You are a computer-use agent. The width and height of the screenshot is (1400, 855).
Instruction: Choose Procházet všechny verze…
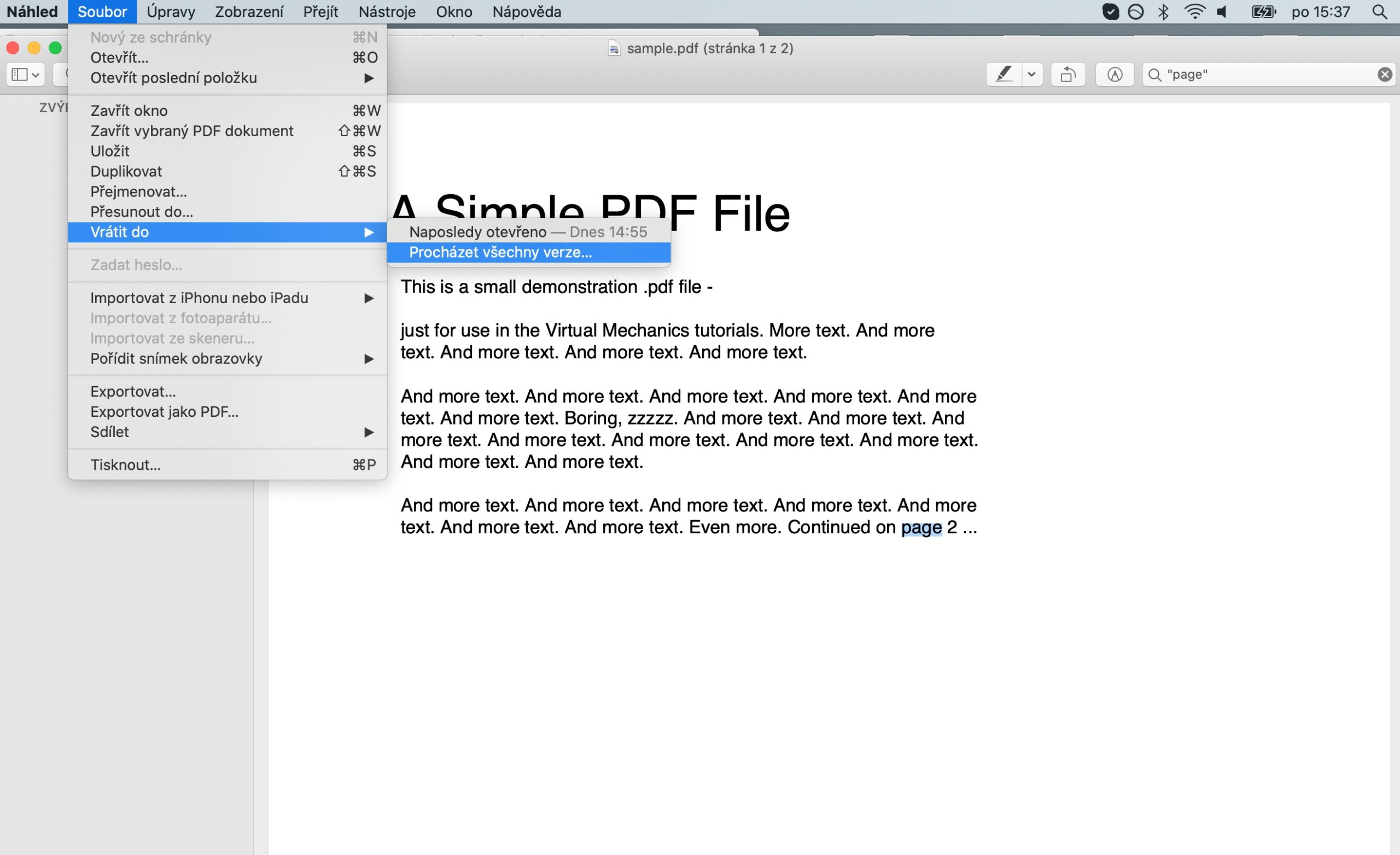tap(500, 252)
